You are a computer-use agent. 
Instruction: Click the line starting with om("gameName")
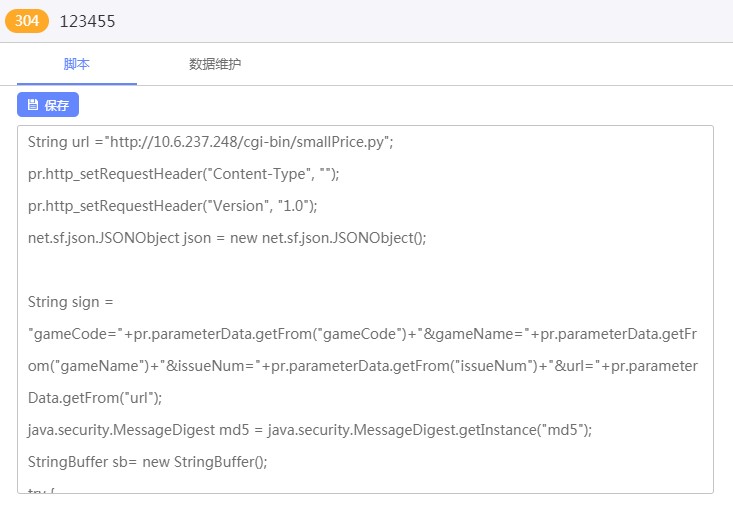click(x=362, y=366)
